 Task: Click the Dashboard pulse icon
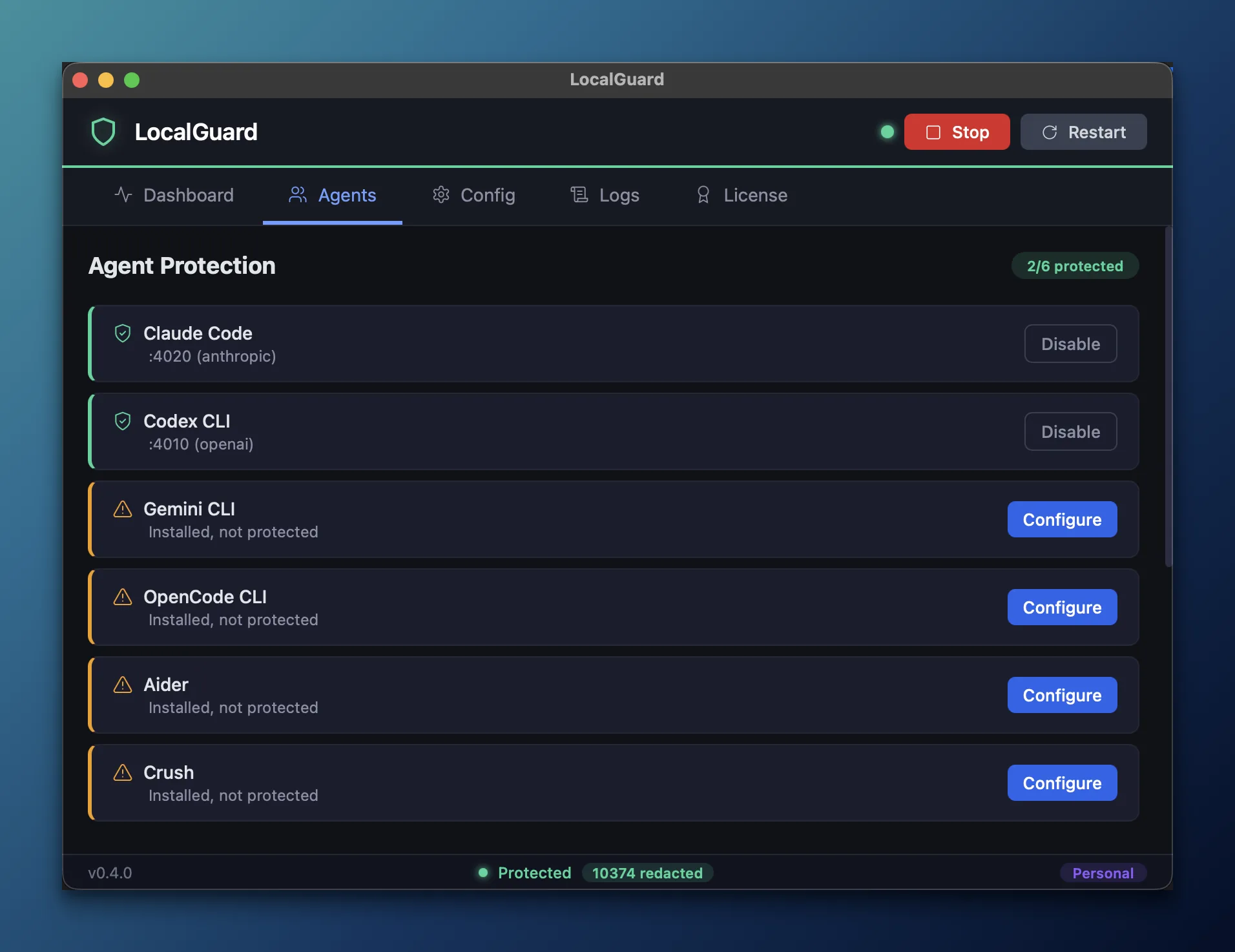[x=123, y=194]
